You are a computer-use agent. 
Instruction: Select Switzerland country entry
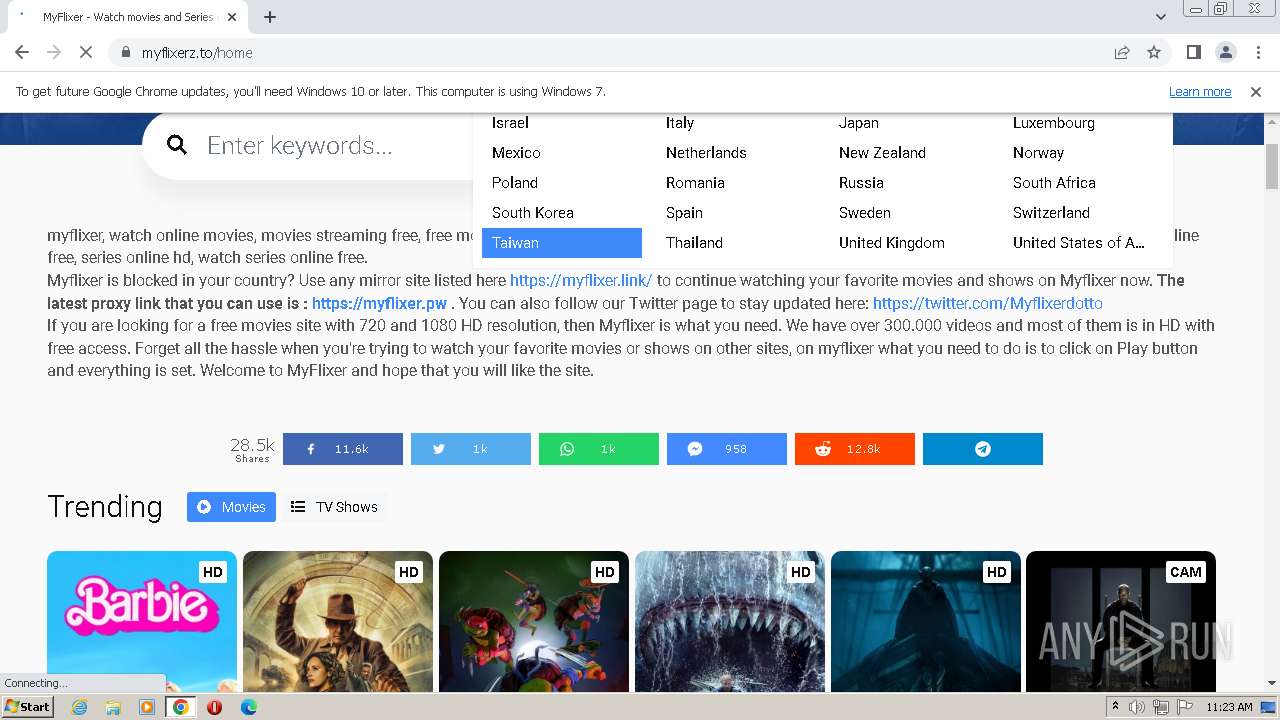(x=1051, y=213)
